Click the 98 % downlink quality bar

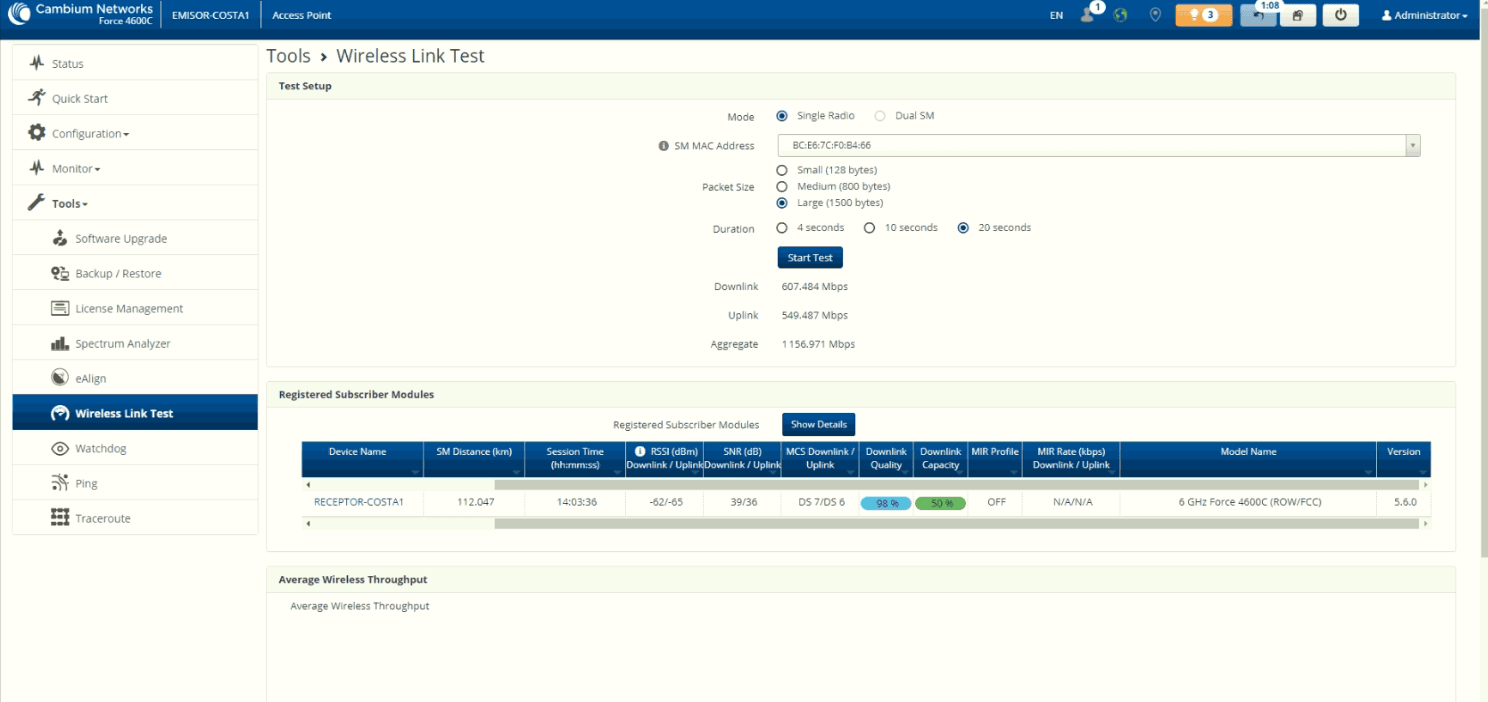886,503
